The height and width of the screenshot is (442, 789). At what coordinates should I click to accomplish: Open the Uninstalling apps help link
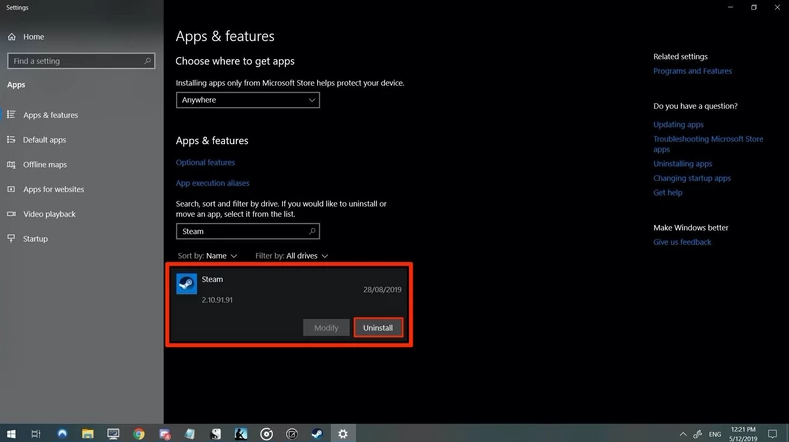(x=682, y=164)
